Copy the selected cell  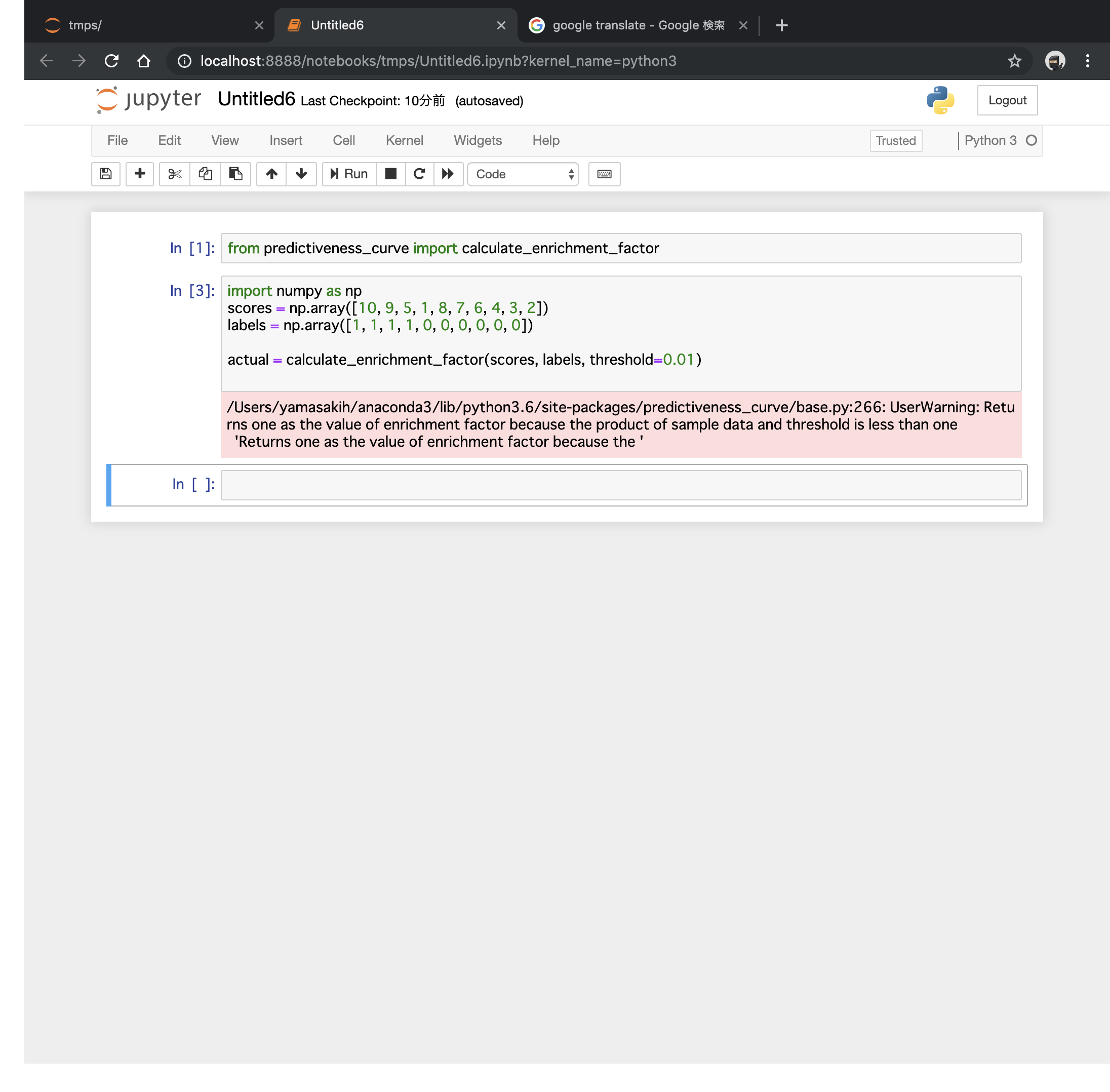click(x=205, y=174)
